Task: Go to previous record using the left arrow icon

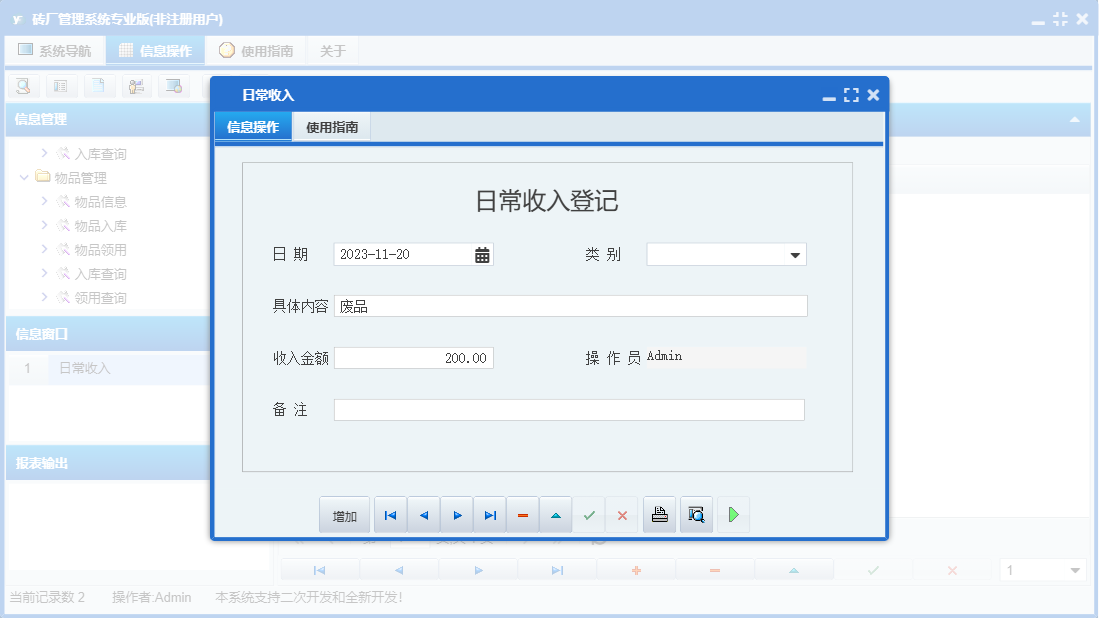Action: (423, 514)
